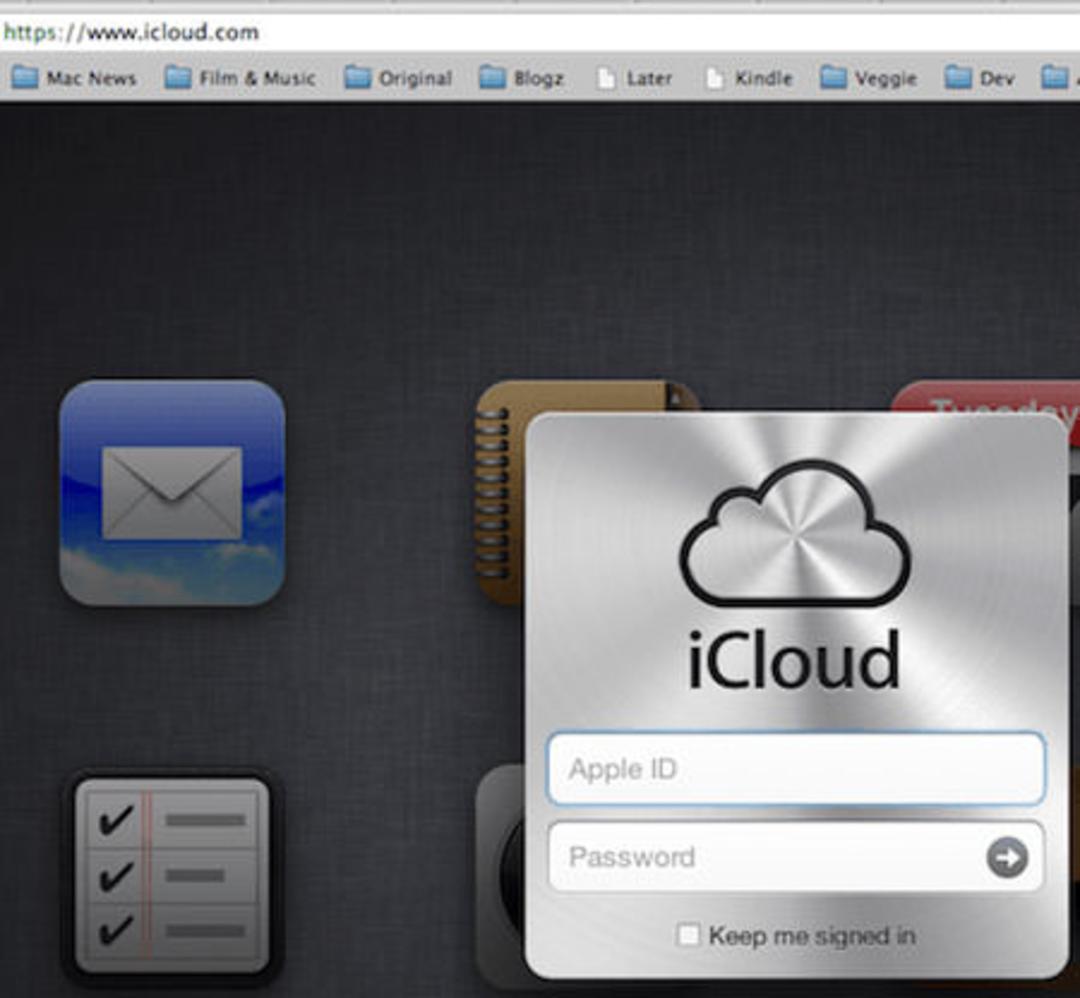Open the Mail app icon
The width and height of the screenshot is (1080, 998).
172,492
